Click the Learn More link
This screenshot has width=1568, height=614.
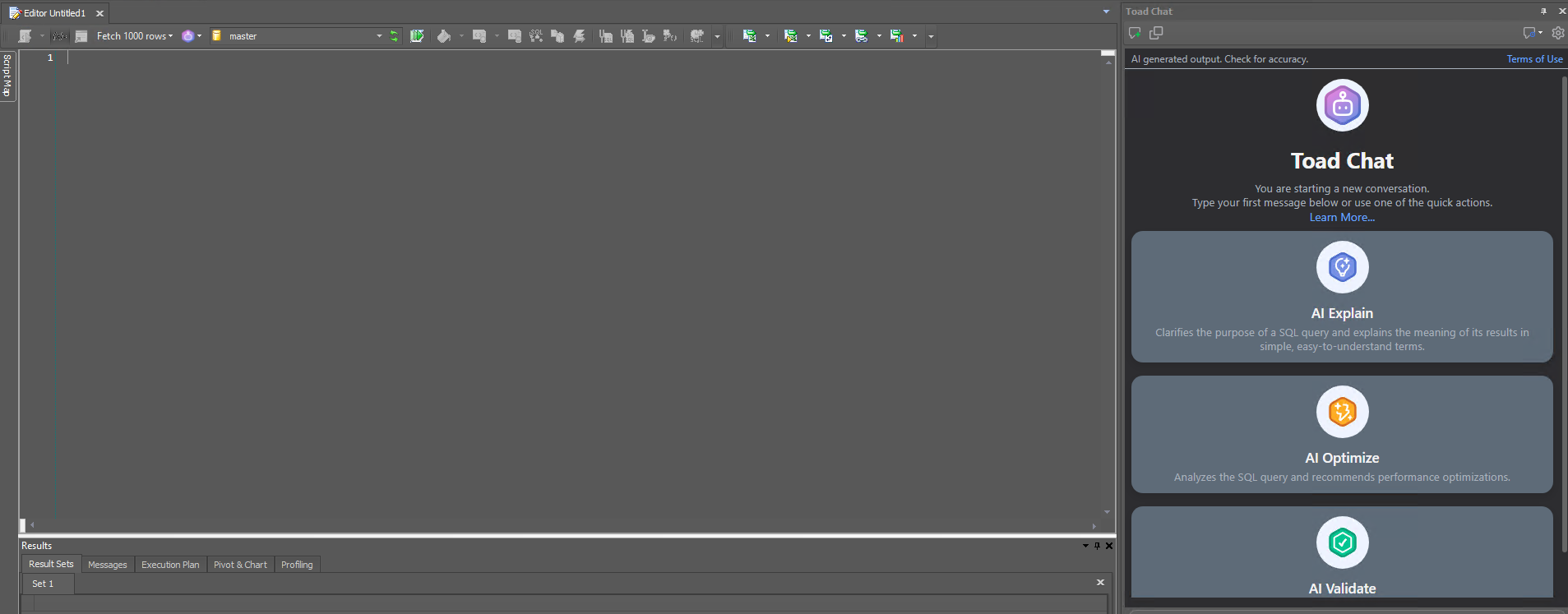[x=1342, y=217]
